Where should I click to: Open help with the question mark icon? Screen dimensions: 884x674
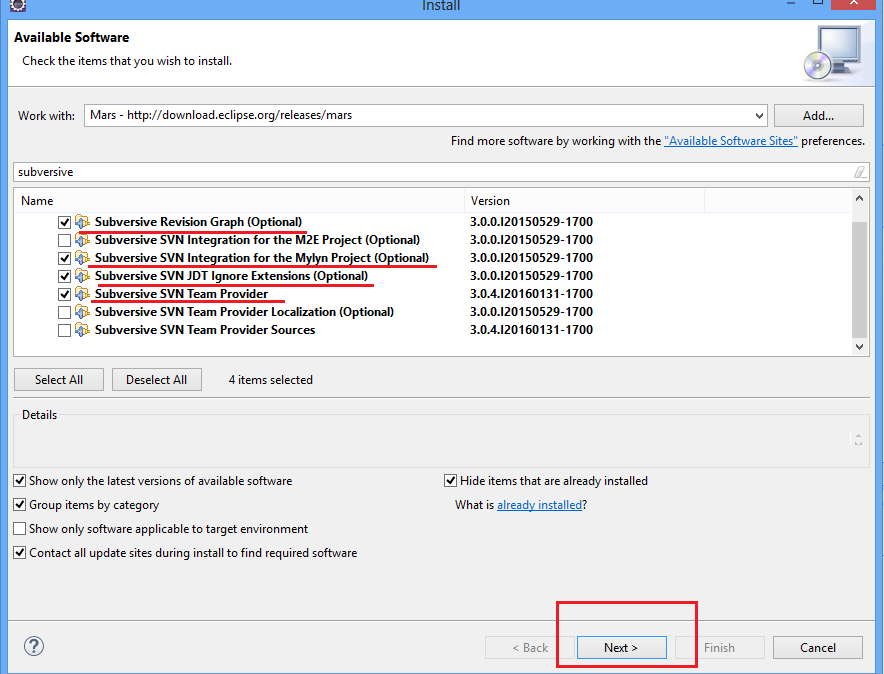pos(34,646)
